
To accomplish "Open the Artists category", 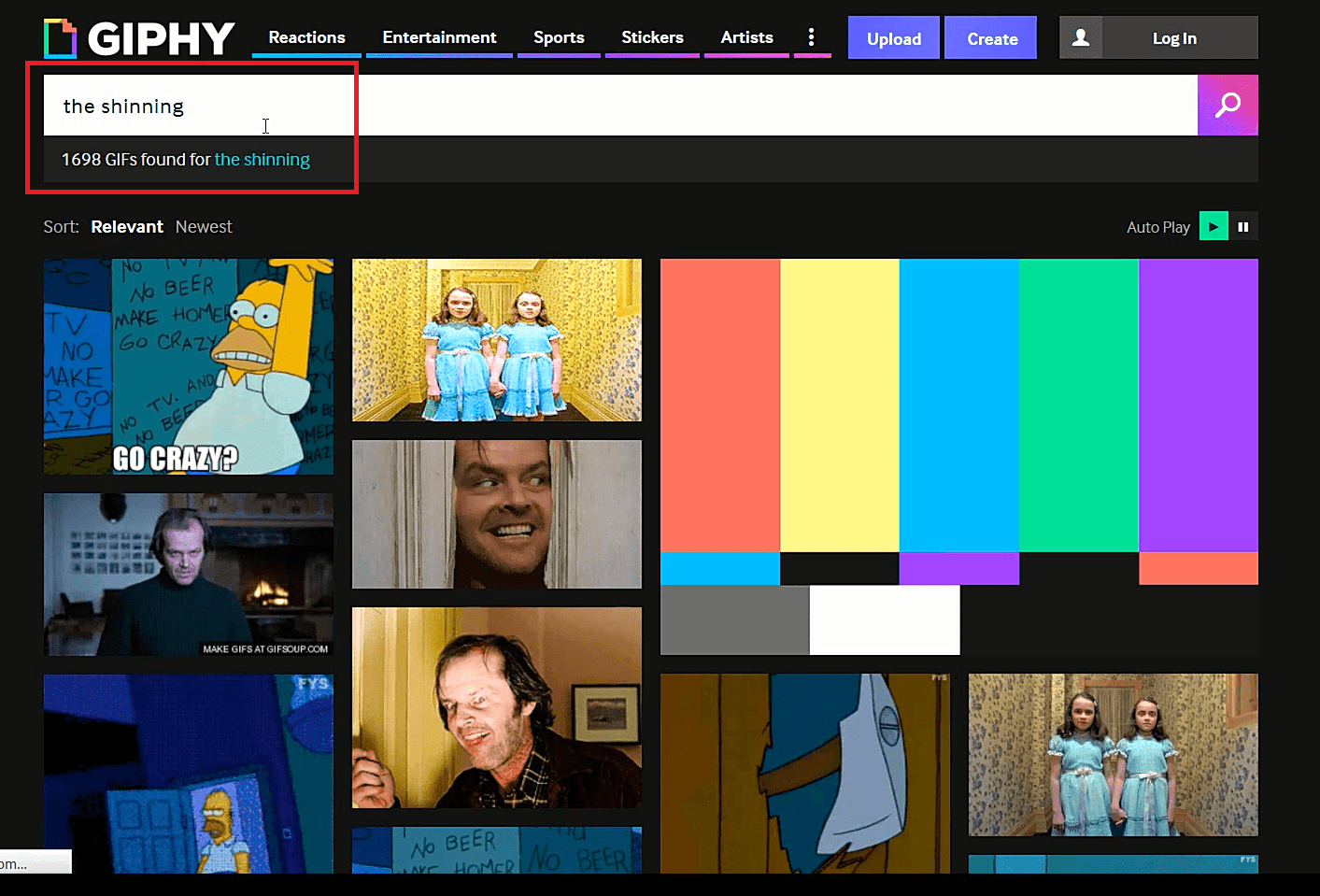I will pos(746,37).
